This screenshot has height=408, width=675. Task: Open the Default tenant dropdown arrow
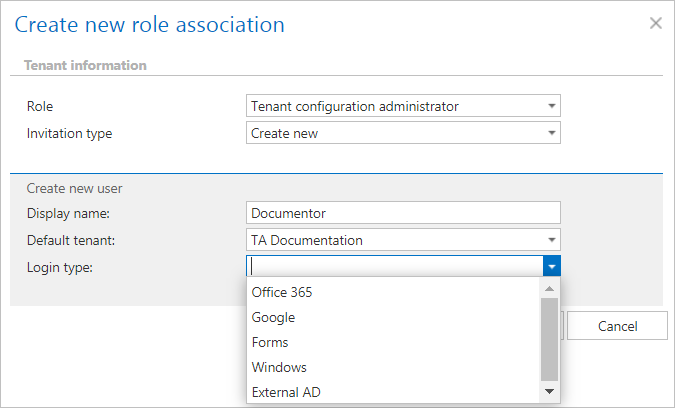(551, 240)
